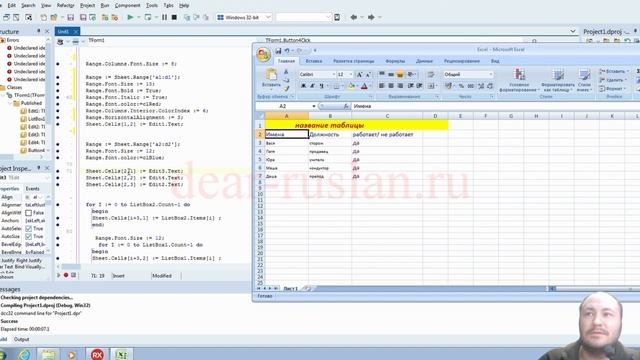Open Excel from the Windows taskbar
Image resolution: width=640 pixels, height=360 pixels.
point(121,354)
